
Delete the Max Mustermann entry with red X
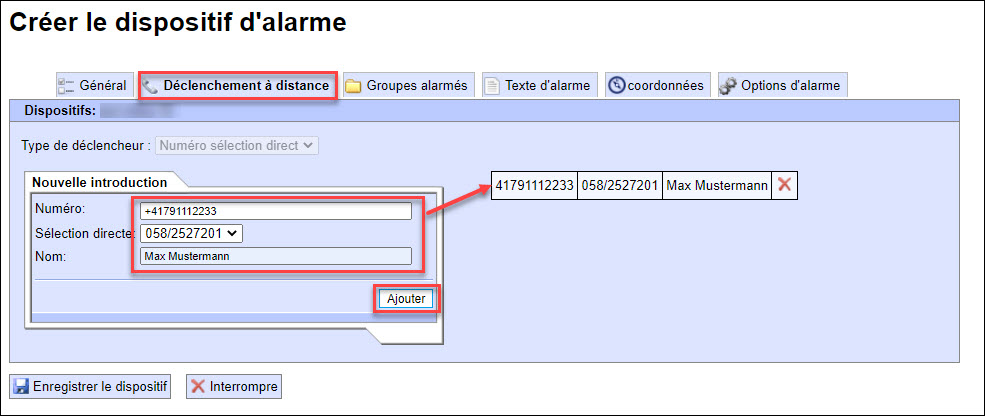click(784, 185)
